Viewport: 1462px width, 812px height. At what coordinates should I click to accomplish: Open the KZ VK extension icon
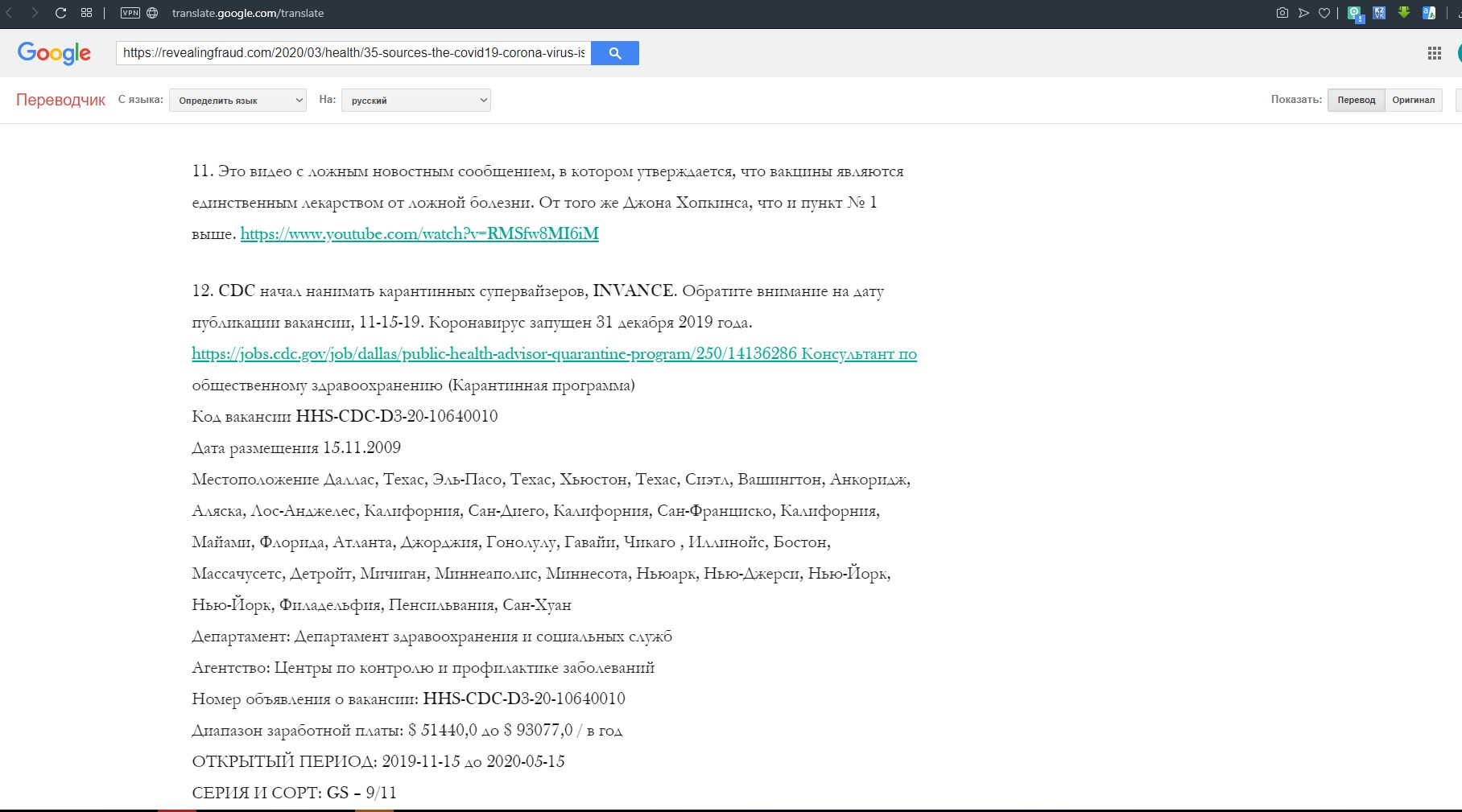point(1380,13)
